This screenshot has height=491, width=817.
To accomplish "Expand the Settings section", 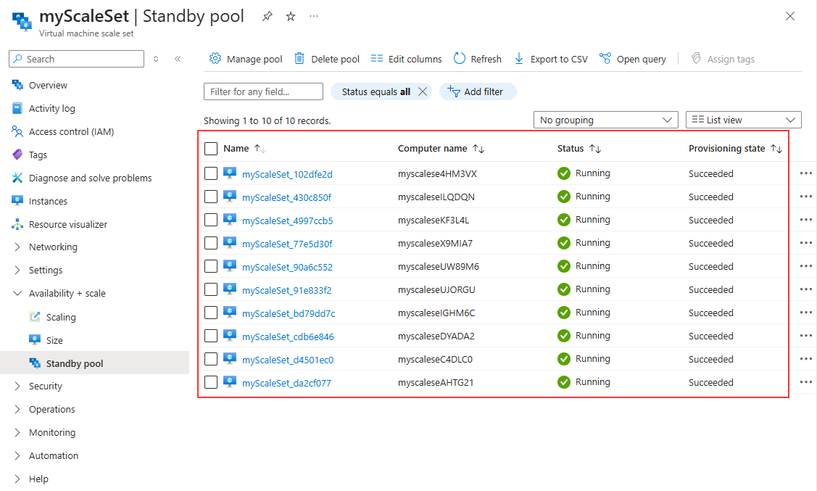I will pyautogui.click(x=17, y=270).
